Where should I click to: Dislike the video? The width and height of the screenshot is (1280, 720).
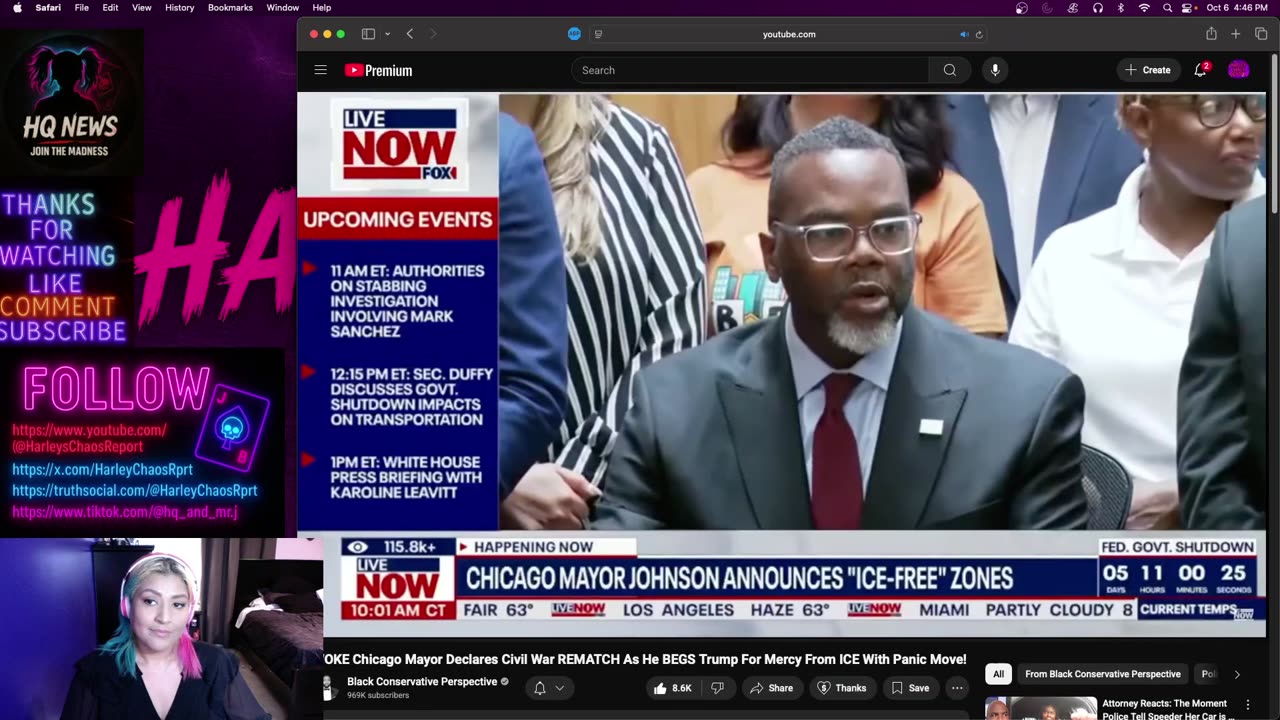point(717,688)
